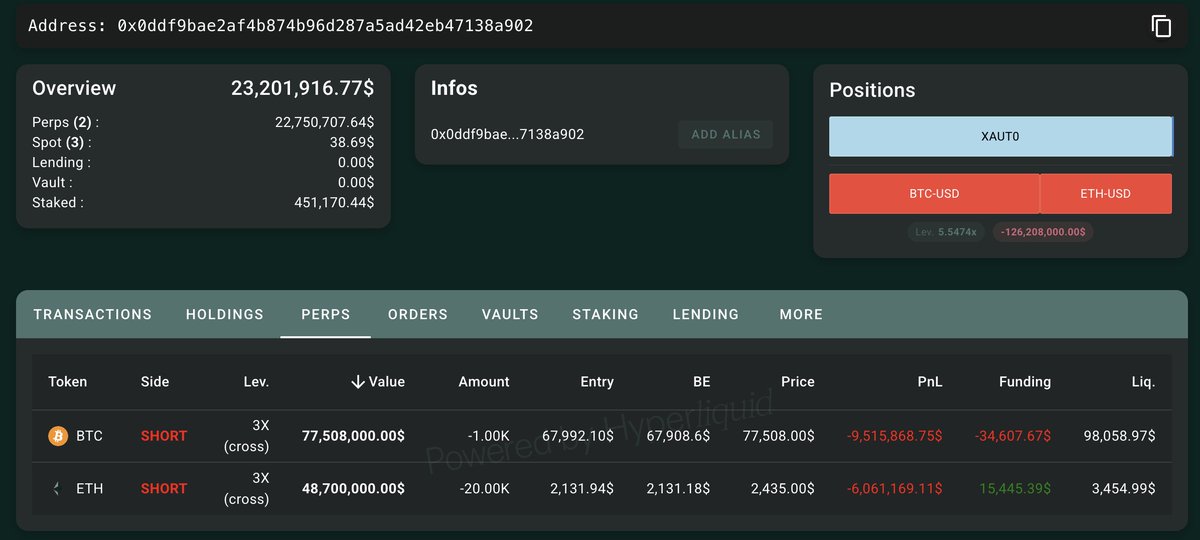Image resolution: width=1200 pixels, height=540 pixels.
Task: Expand the More menu
Action: (x=801, y=314)
